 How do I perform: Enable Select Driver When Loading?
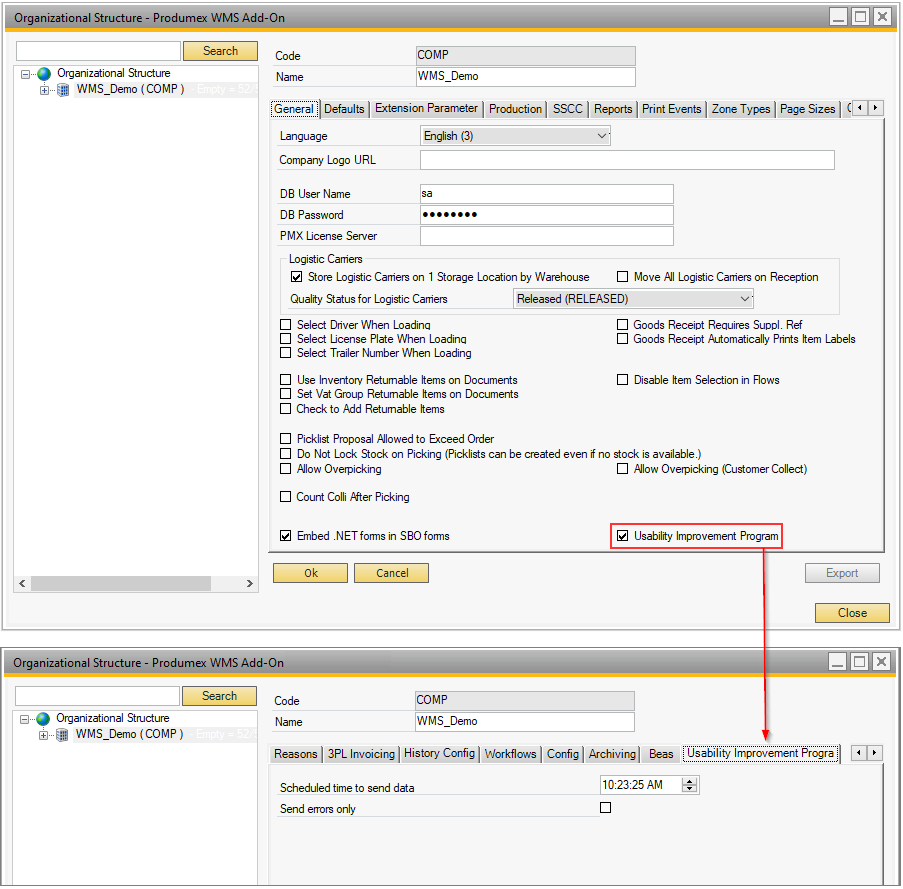286,325
